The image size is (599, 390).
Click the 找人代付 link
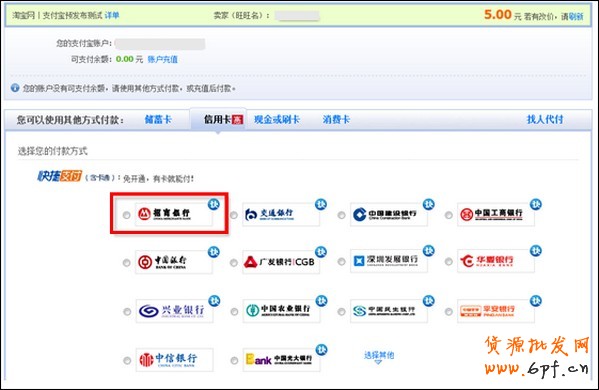coord(545,119)
